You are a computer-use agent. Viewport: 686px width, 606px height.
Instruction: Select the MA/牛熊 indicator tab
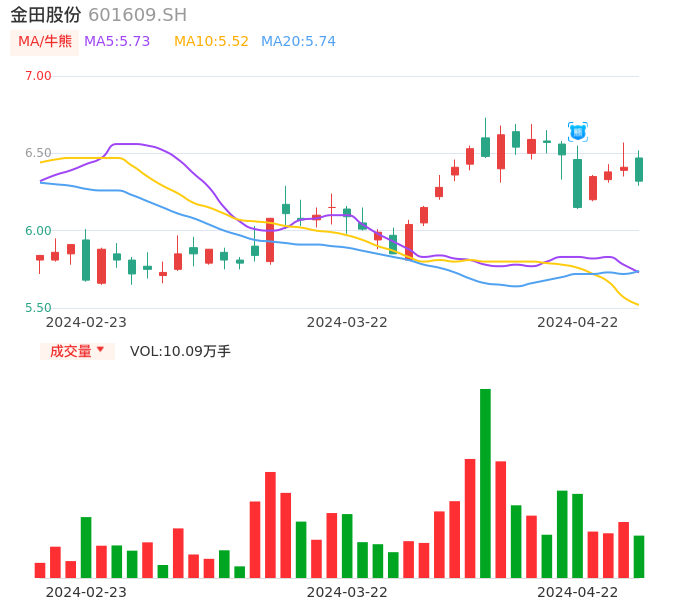click(x=45, y=42)
